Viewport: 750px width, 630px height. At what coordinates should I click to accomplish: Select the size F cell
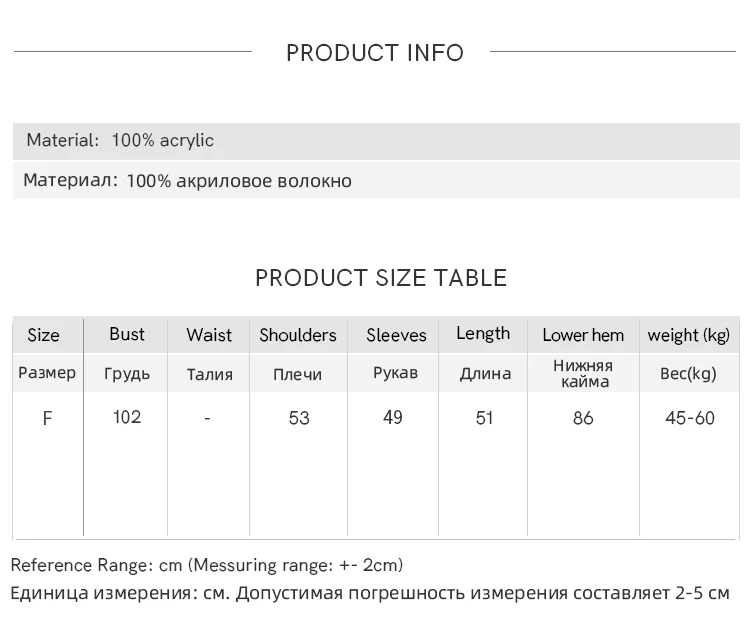click(47, 418)
